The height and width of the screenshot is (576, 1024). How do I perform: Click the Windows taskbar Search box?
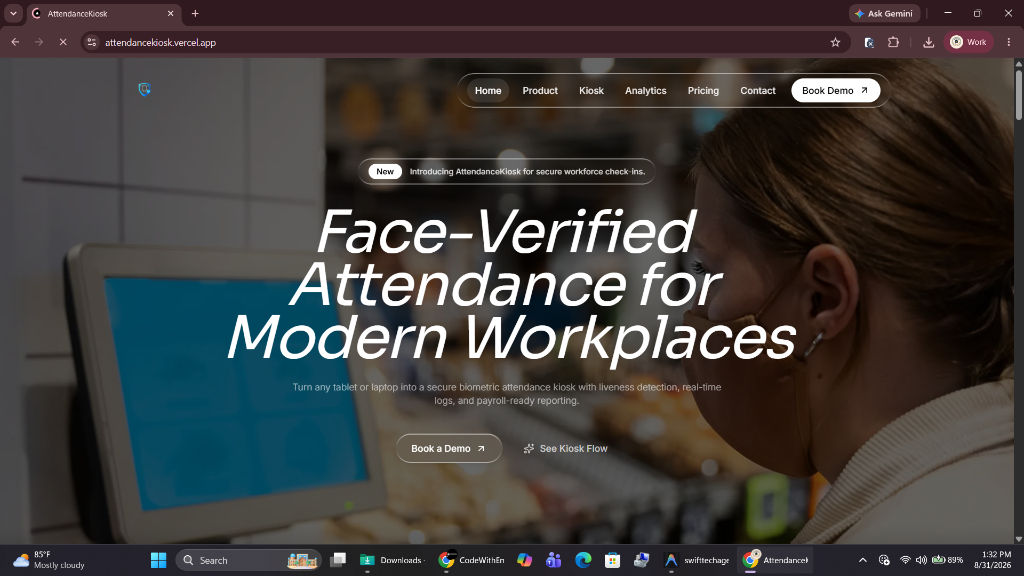[x=248, y=560]
